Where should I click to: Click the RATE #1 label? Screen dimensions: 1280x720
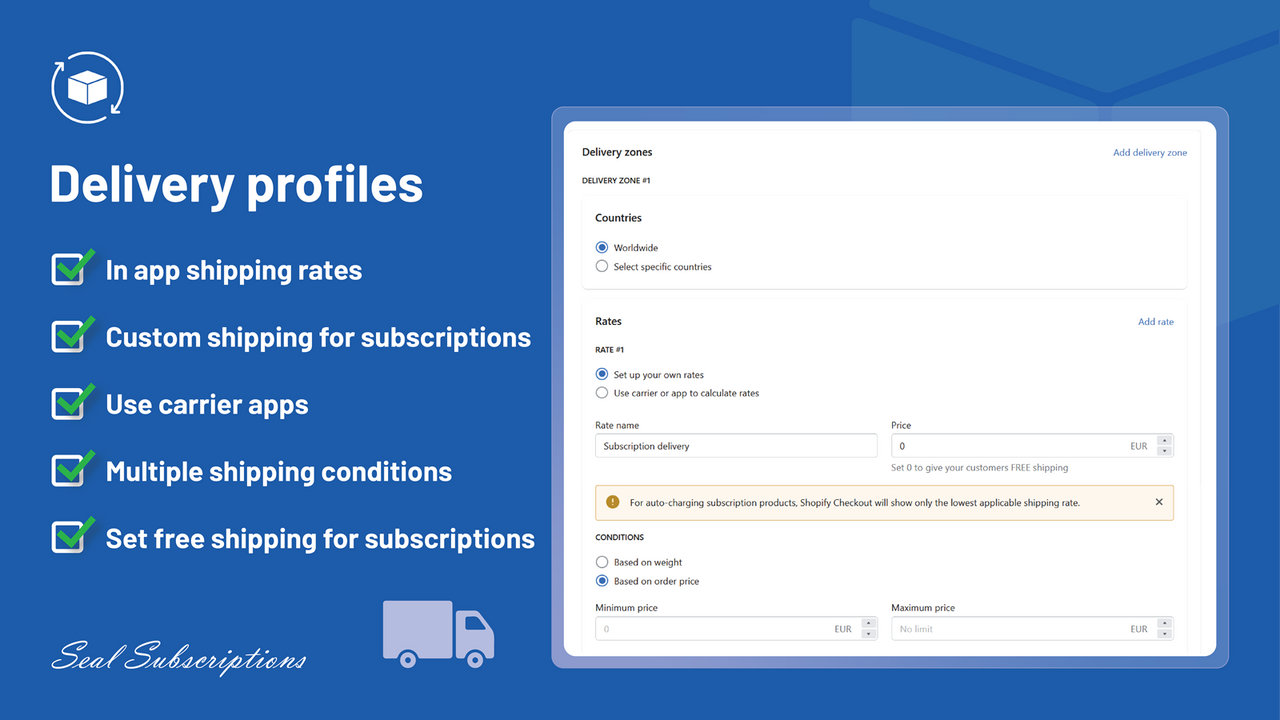point(609,350)
